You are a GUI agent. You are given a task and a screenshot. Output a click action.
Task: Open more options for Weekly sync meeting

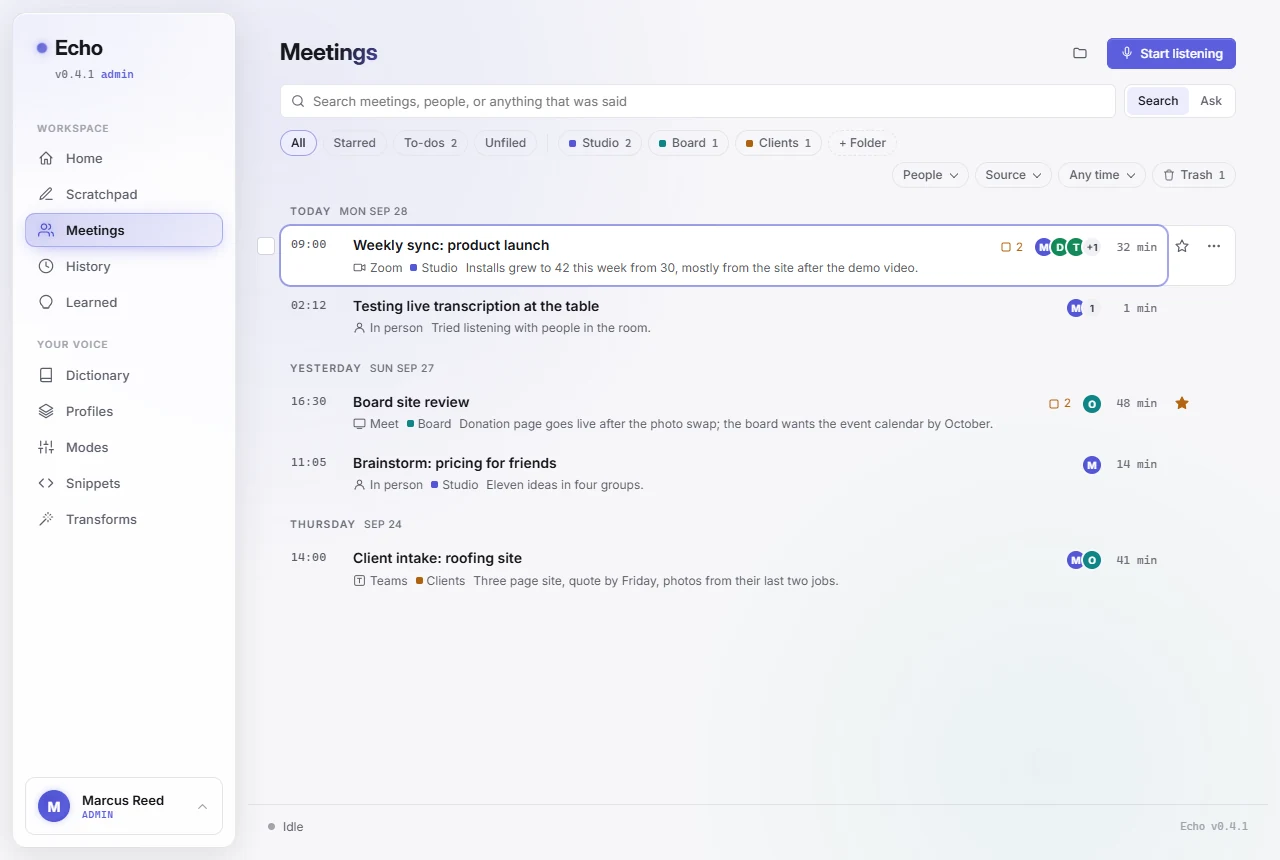(x=1214, y=246)
